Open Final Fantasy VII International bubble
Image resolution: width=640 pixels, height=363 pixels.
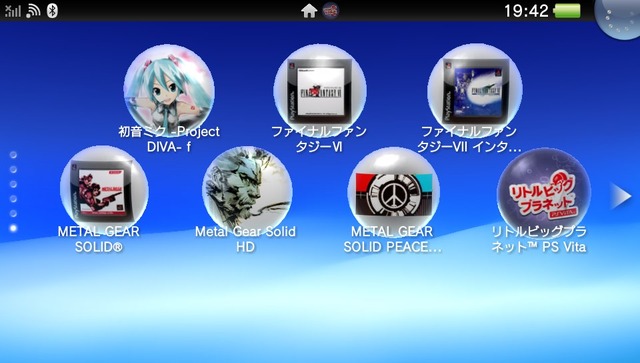coord(475,90)
